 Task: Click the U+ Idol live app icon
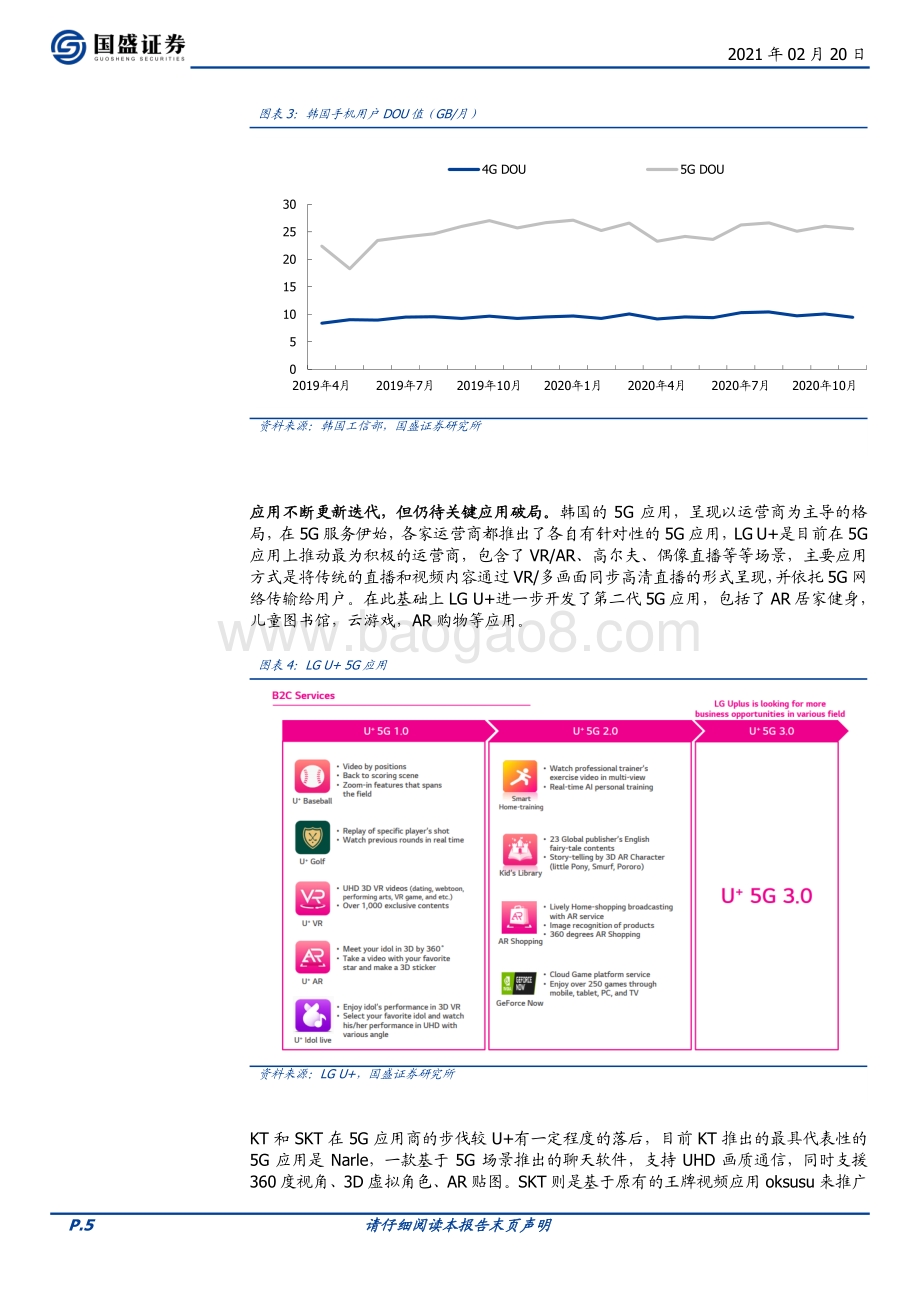pyautogui.click(x=312, y=1016)
